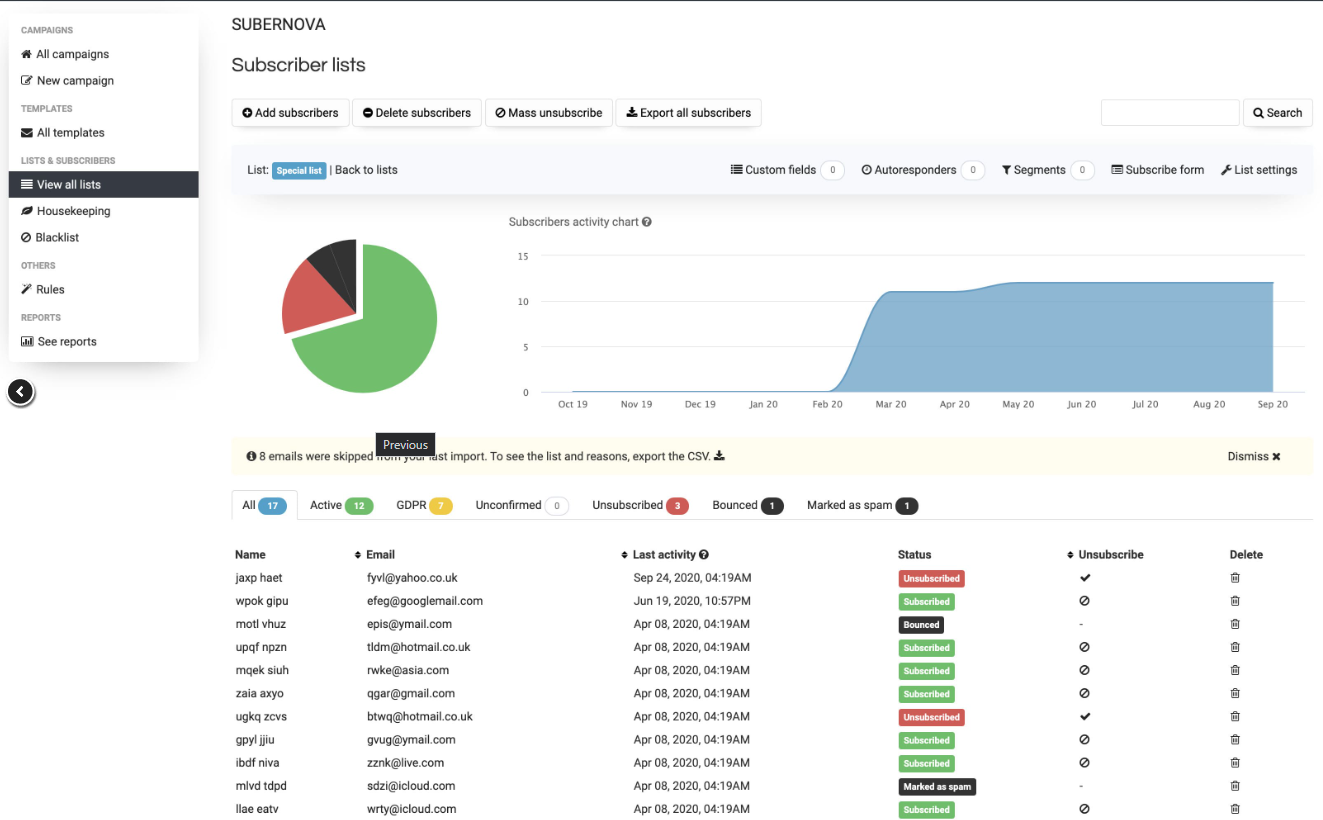Click the help icon beside Subscribers activity chart
1323x820 pixels.
point(647,222)
